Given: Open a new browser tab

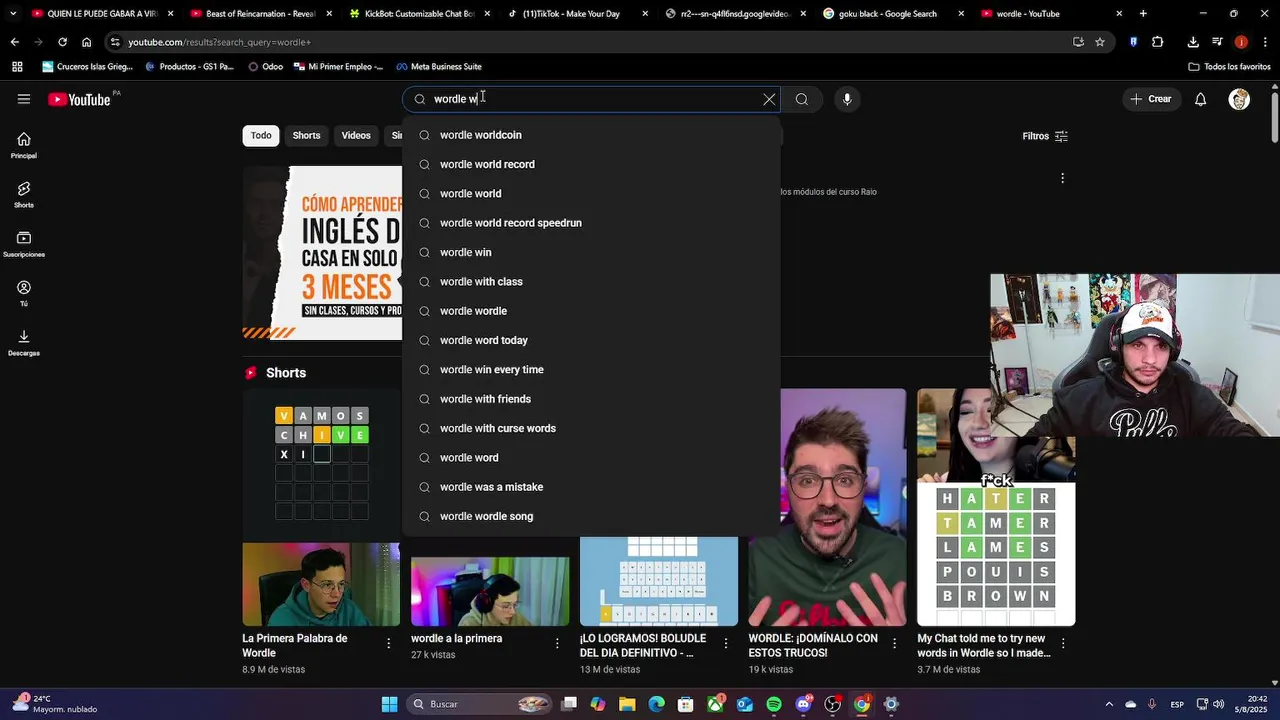Looking at the screenshot, I should [x=1143, y=14].
